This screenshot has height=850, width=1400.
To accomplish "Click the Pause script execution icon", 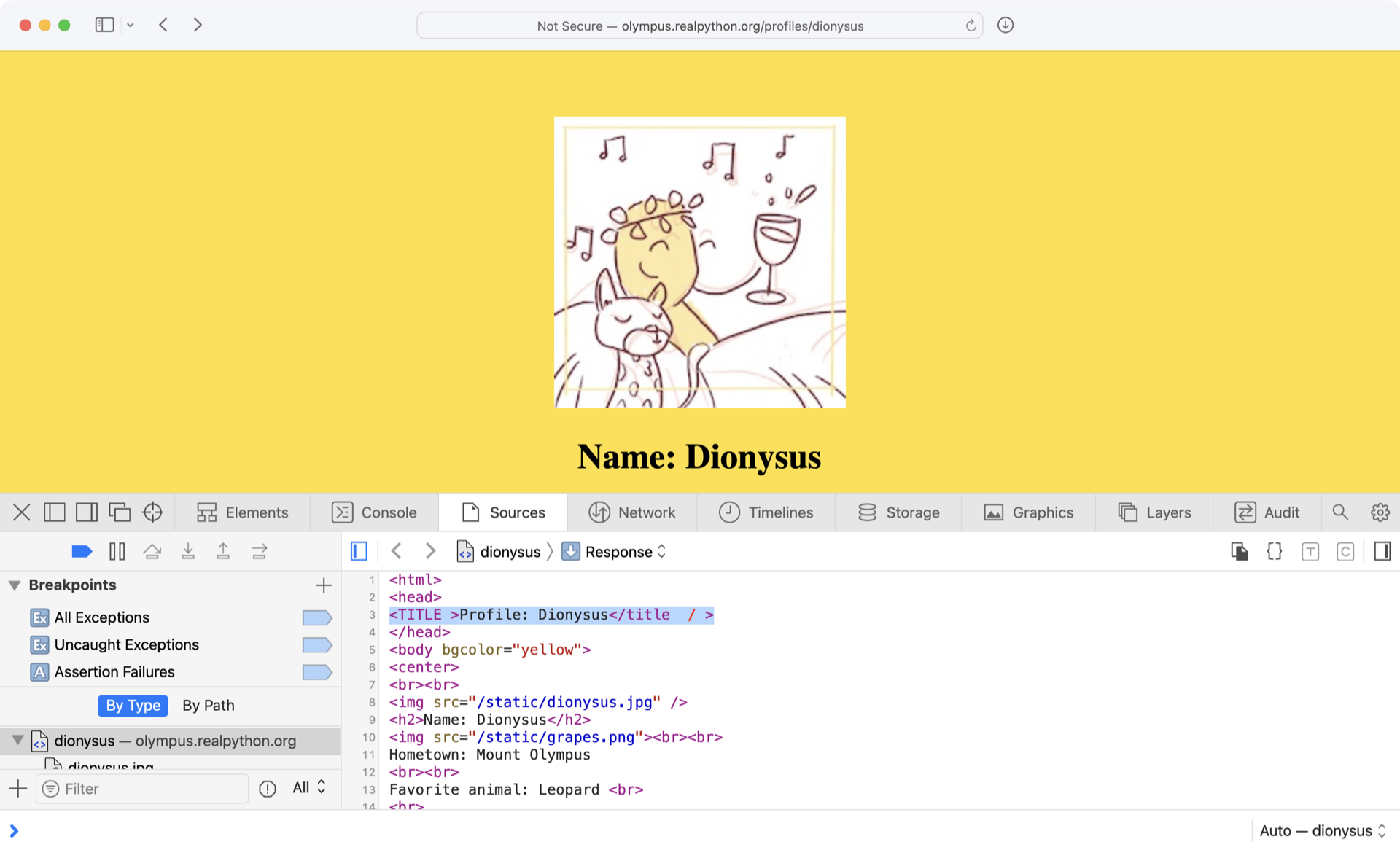I will click(117, 551).
